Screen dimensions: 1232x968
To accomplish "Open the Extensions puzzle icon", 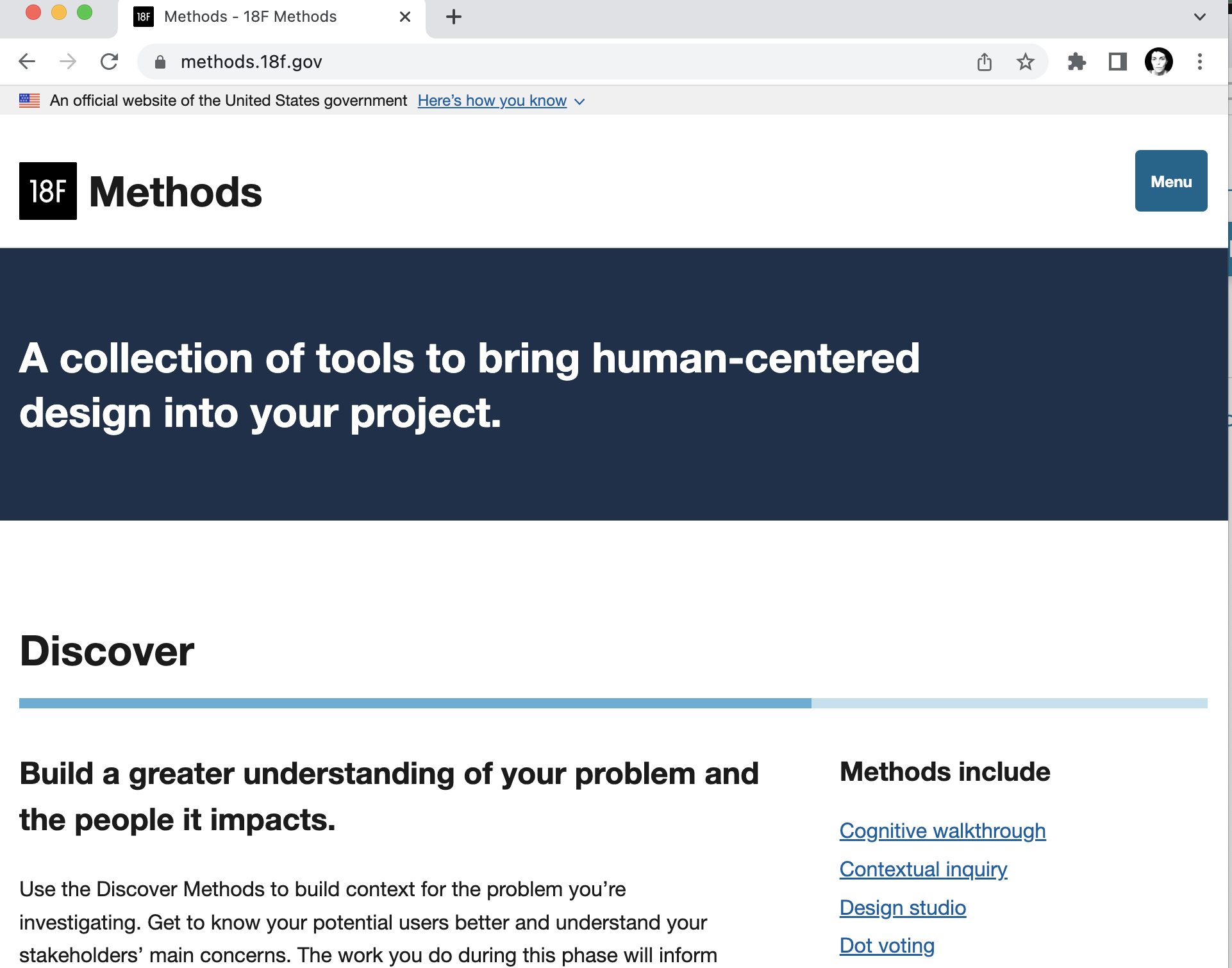I will (x=1076, y=62).
